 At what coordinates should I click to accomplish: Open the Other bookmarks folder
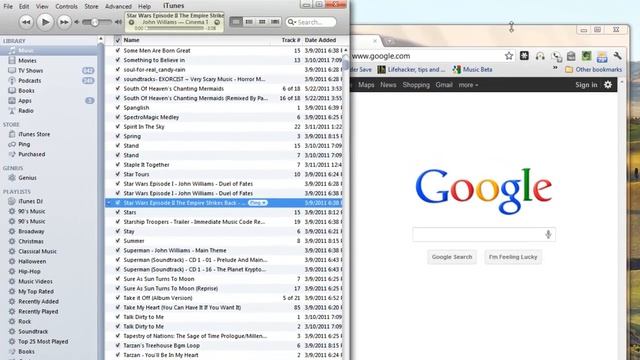(593, 70)
